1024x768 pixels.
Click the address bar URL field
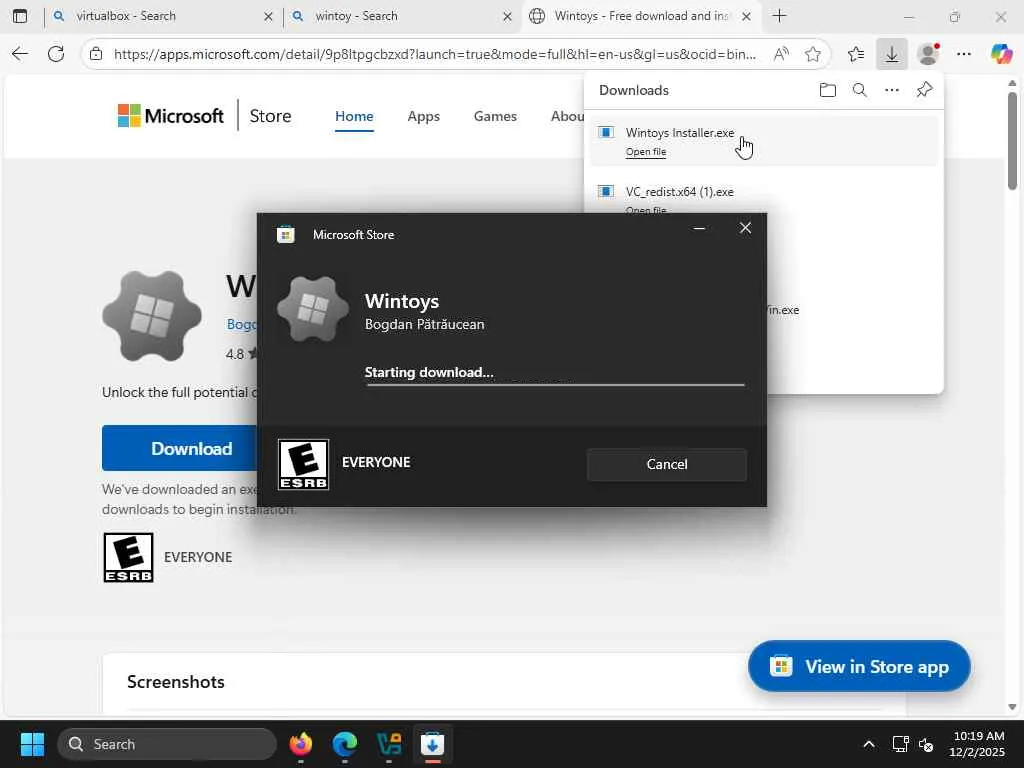pos(434,54)
